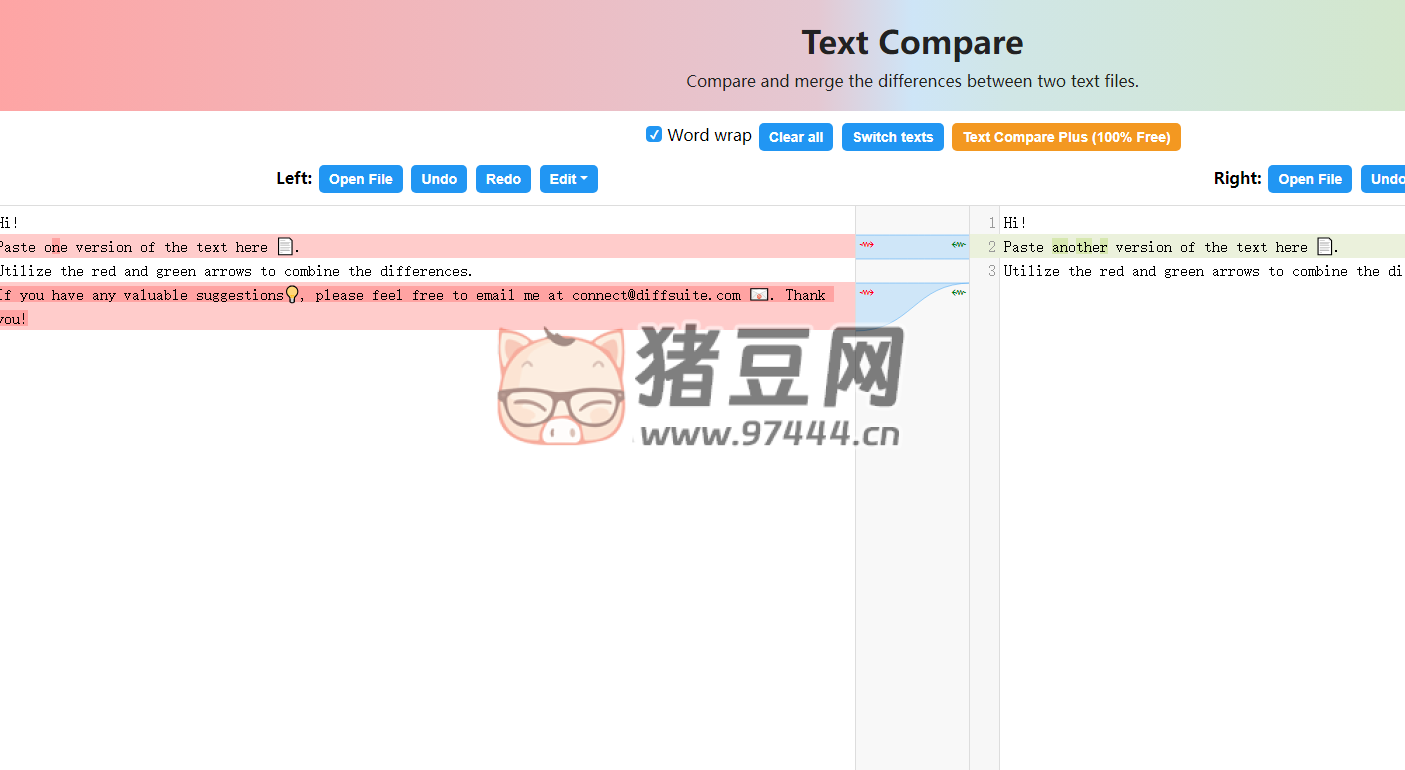Open the Edit dropdown menu

pyautogui.click(x=568, y=179)
